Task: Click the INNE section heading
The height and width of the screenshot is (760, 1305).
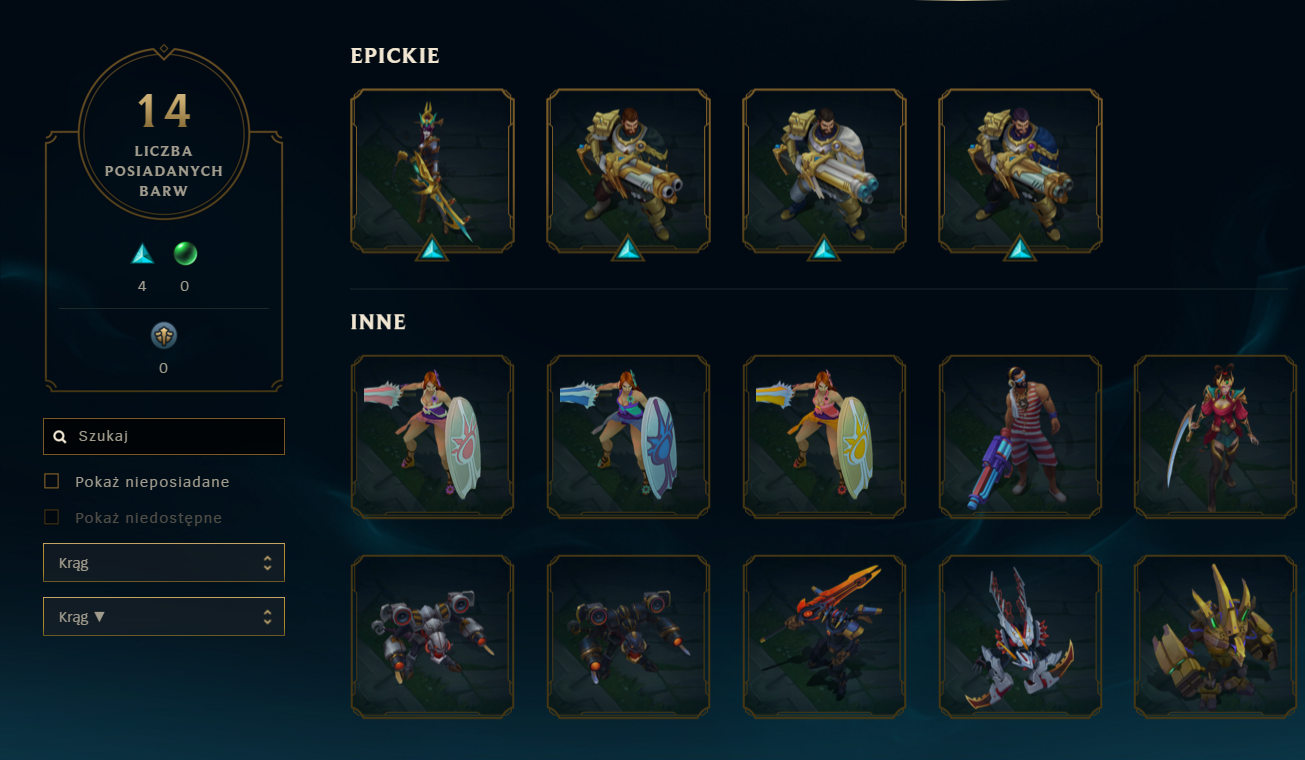Action: pos(378,322)
